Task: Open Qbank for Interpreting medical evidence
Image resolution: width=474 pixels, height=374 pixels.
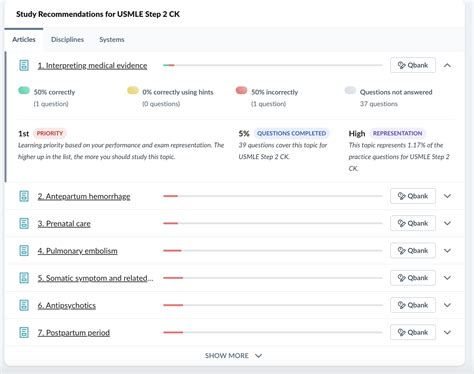Action: pyautogui.click(x=413, y=65)
